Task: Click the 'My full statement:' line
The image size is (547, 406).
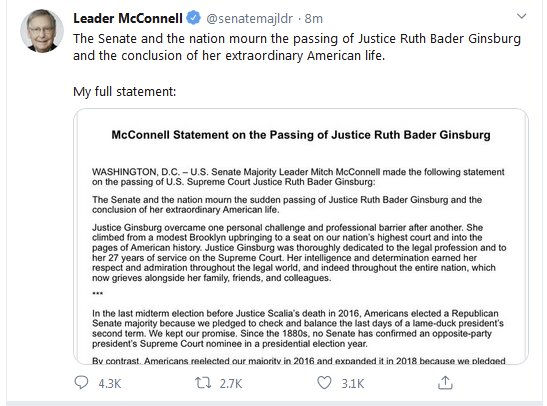Action: tap(125, 92)
